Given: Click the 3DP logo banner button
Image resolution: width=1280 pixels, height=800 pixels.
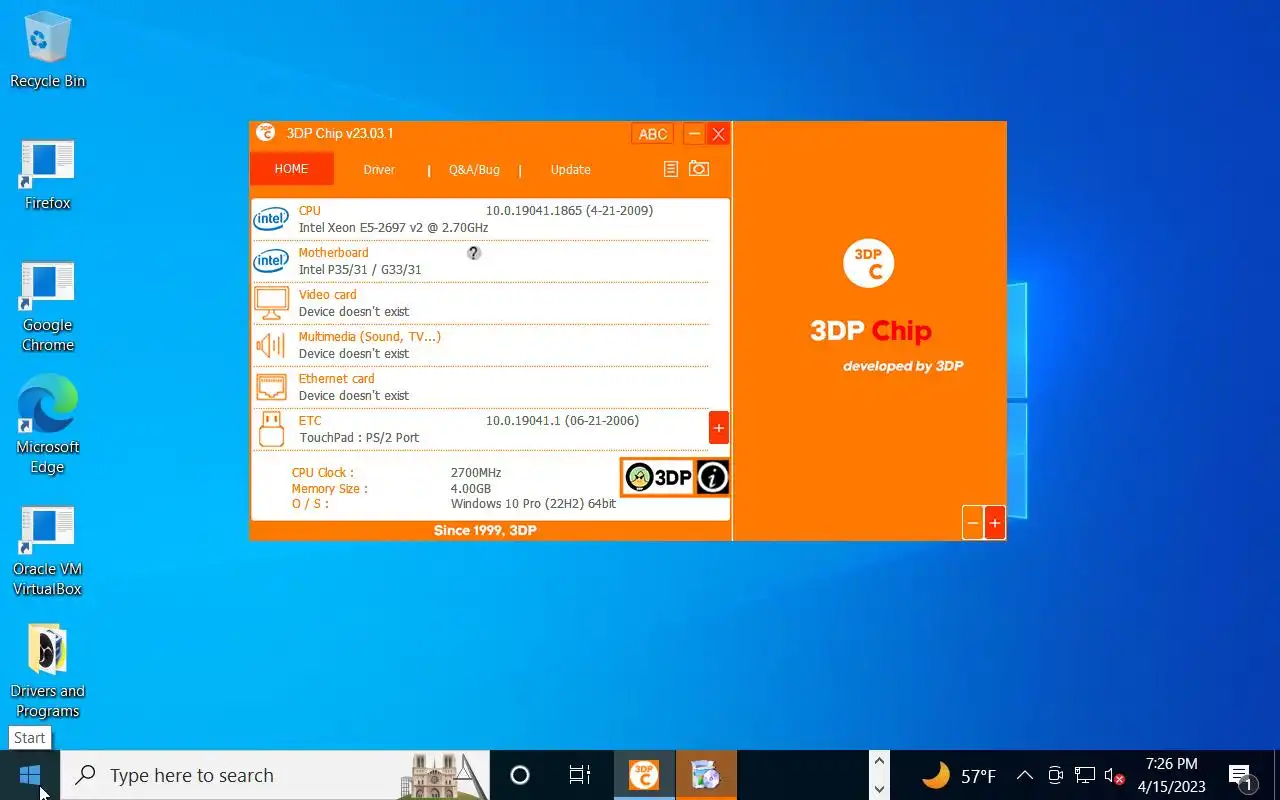Looking at the screenshot, I should (x=659, y=477).
